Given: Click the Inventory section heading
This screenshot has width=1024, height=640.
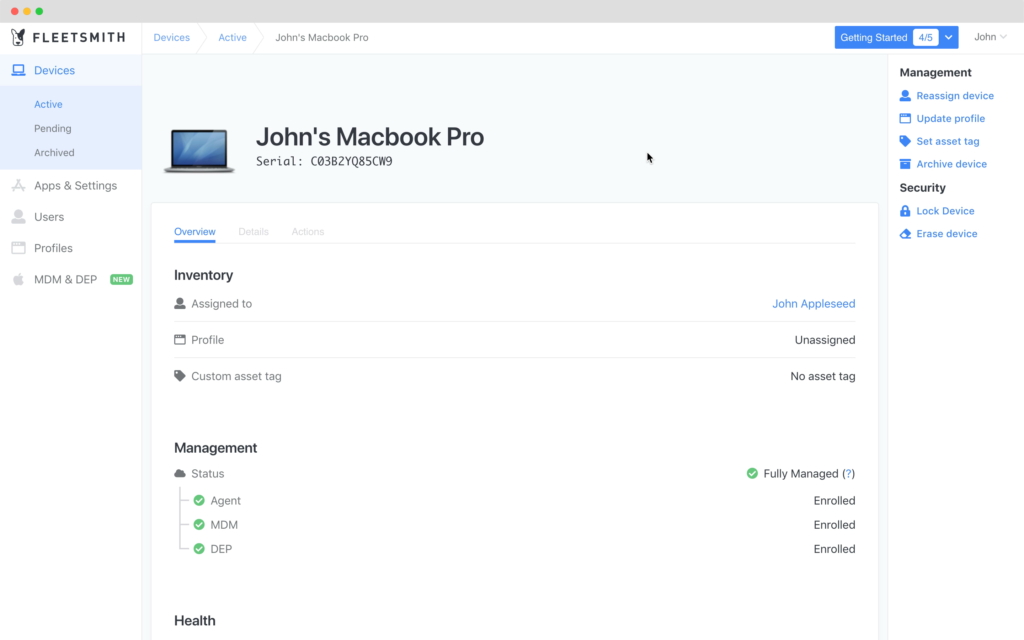Looking at the screenshot, I should point(203,275).
